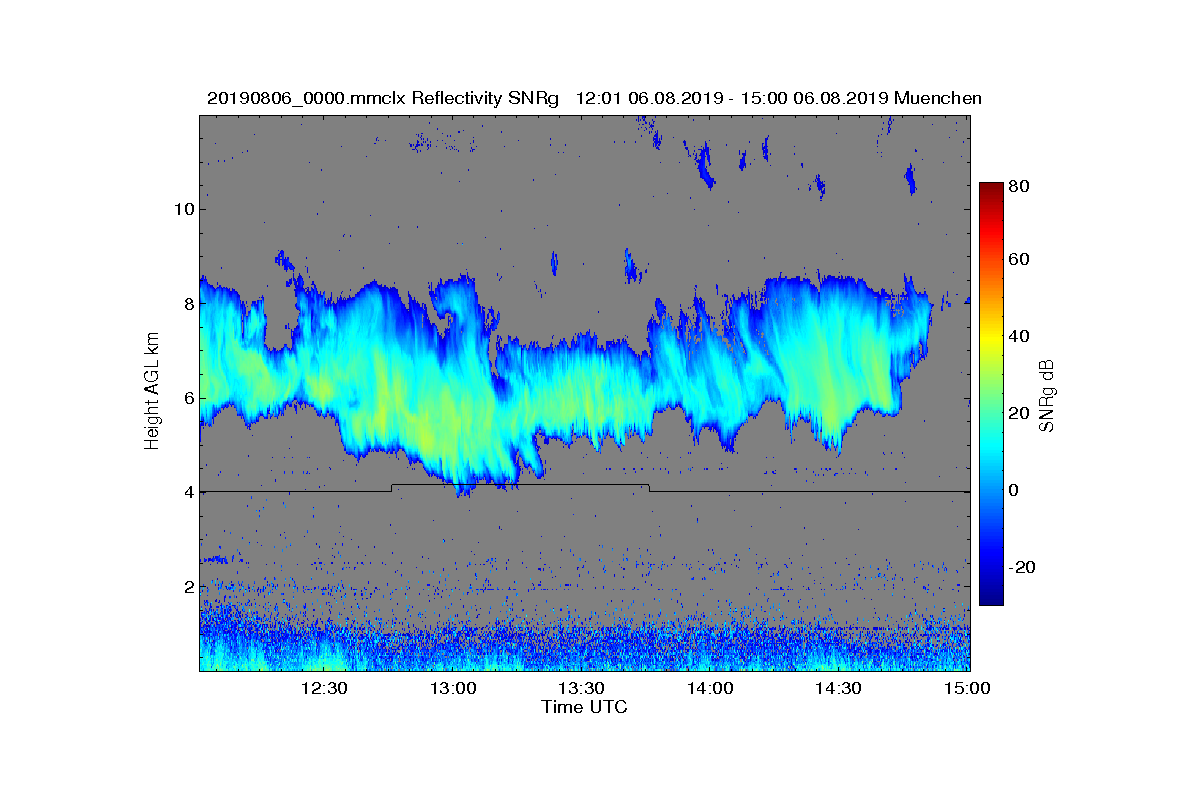Click the height tick label 8
The image size is (1200, 800).
click(188, 303)
